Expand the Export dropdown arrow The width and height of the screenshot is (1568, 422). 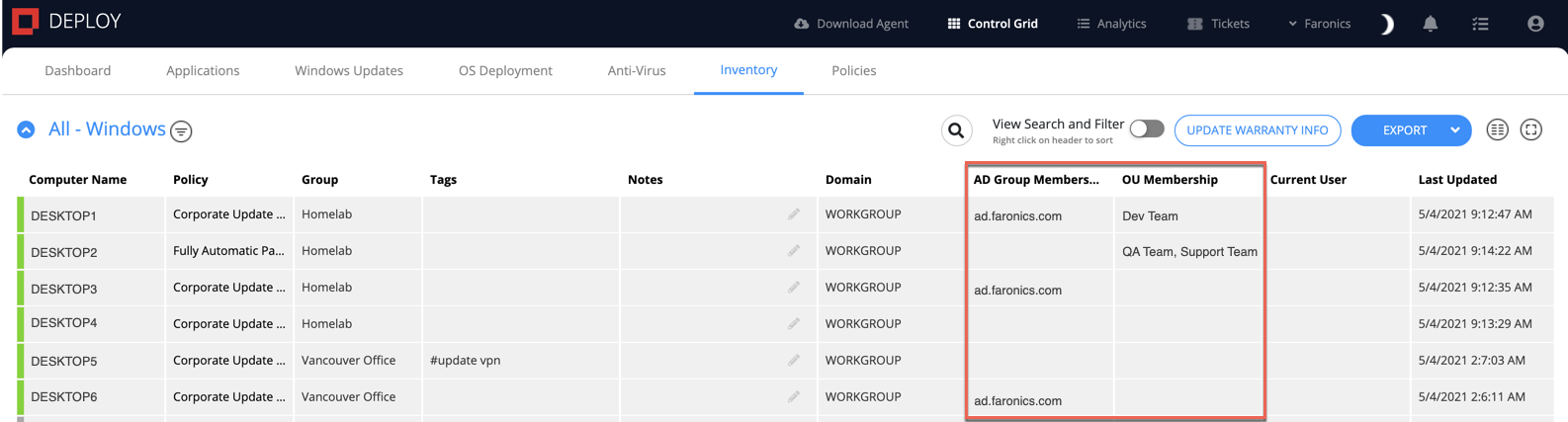click(1455, 130)
